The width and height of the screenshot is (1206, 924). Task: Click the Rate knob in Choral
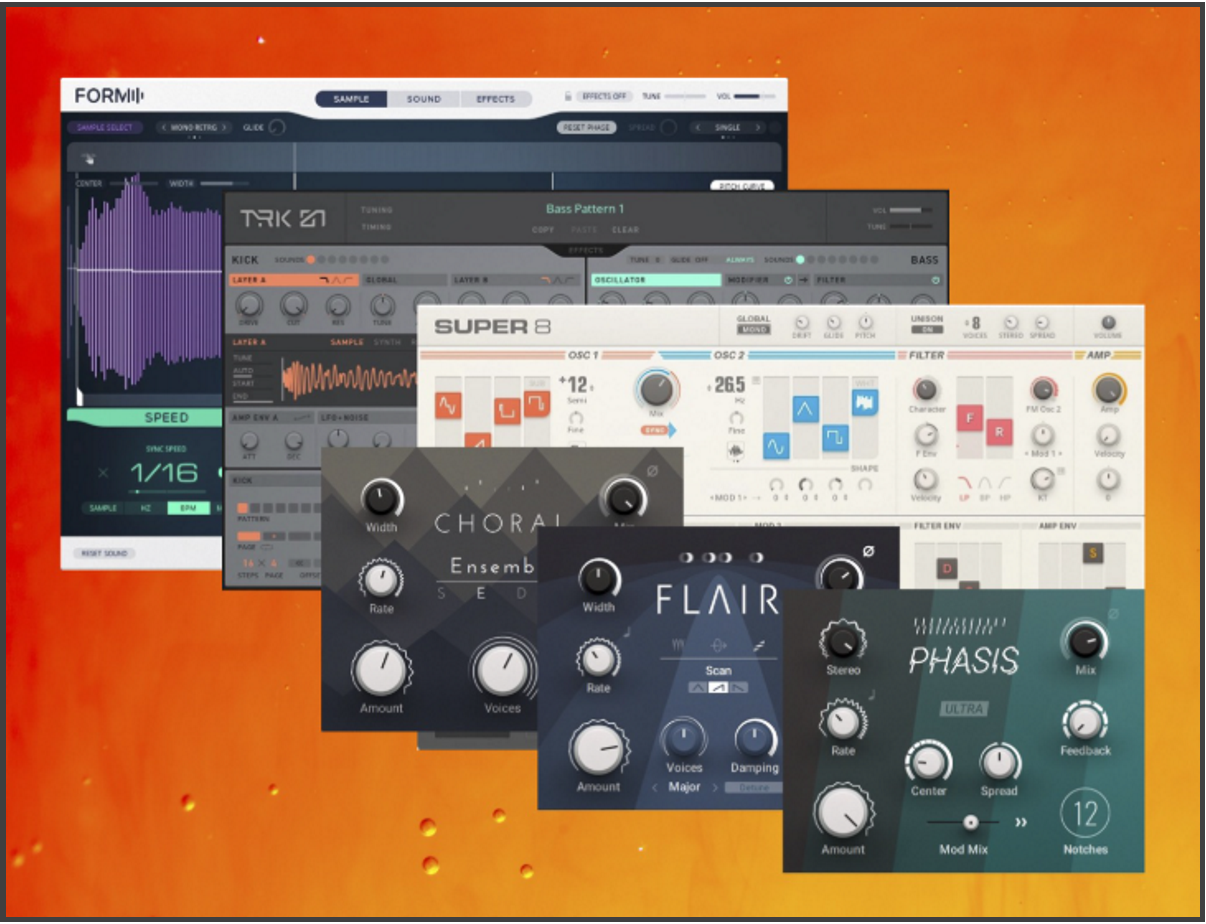click(x=380, y=579)
